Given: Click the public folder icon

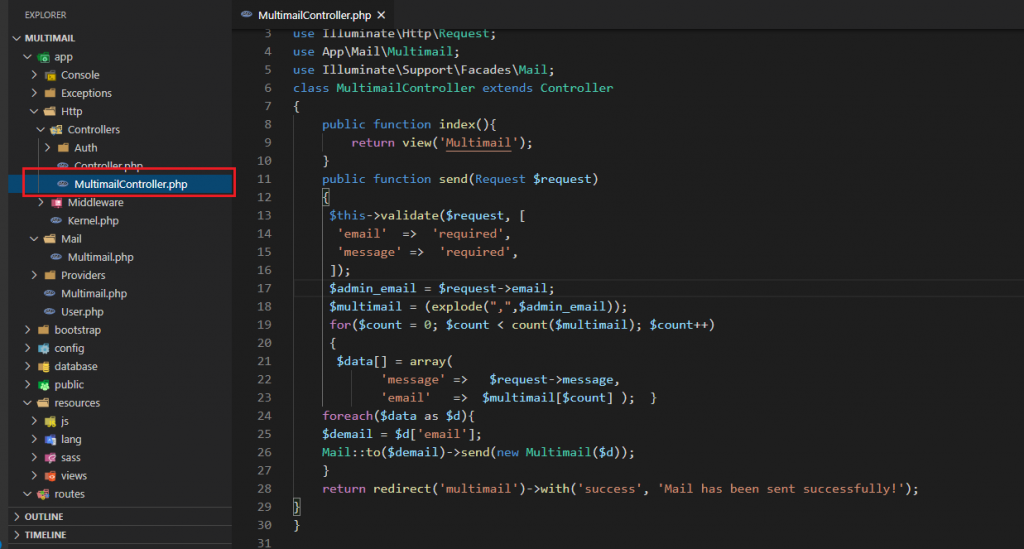Looking at the screenshot, I should (44, 385).
